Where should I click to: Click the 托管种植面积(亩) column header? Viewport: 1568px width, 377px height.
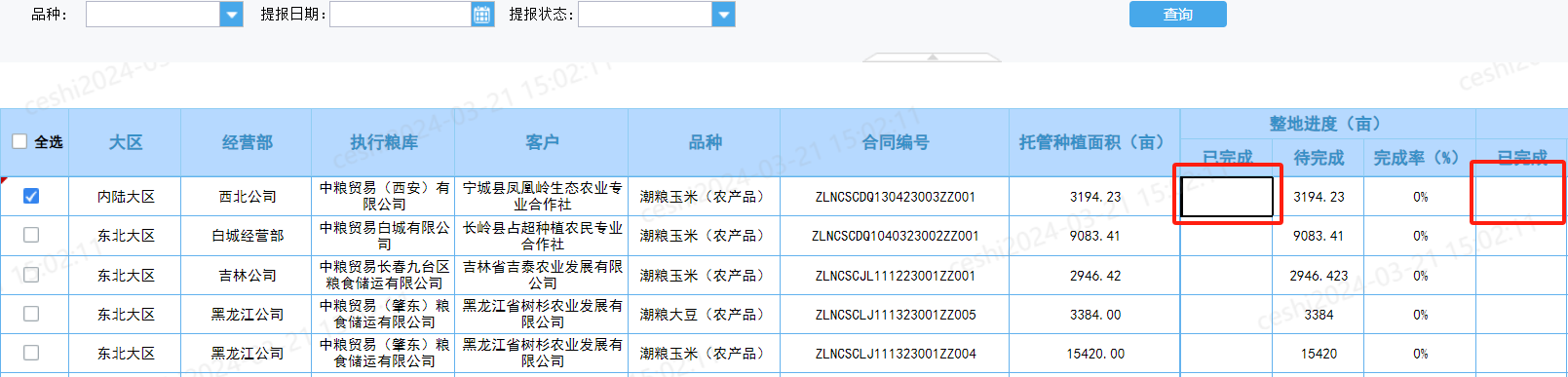pyautogui.click(x=1094, y=142)
